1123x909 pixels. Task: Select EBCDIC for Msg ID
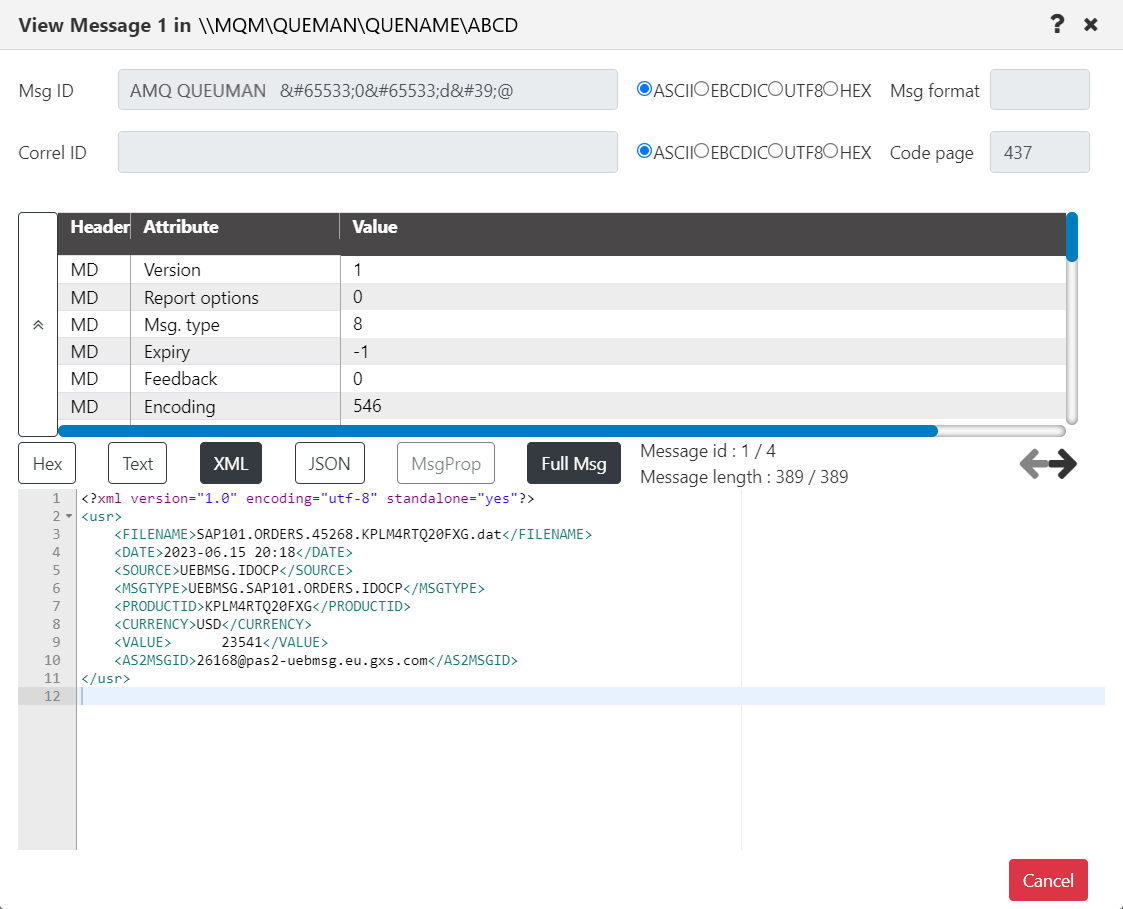click(x=701, y=89)
